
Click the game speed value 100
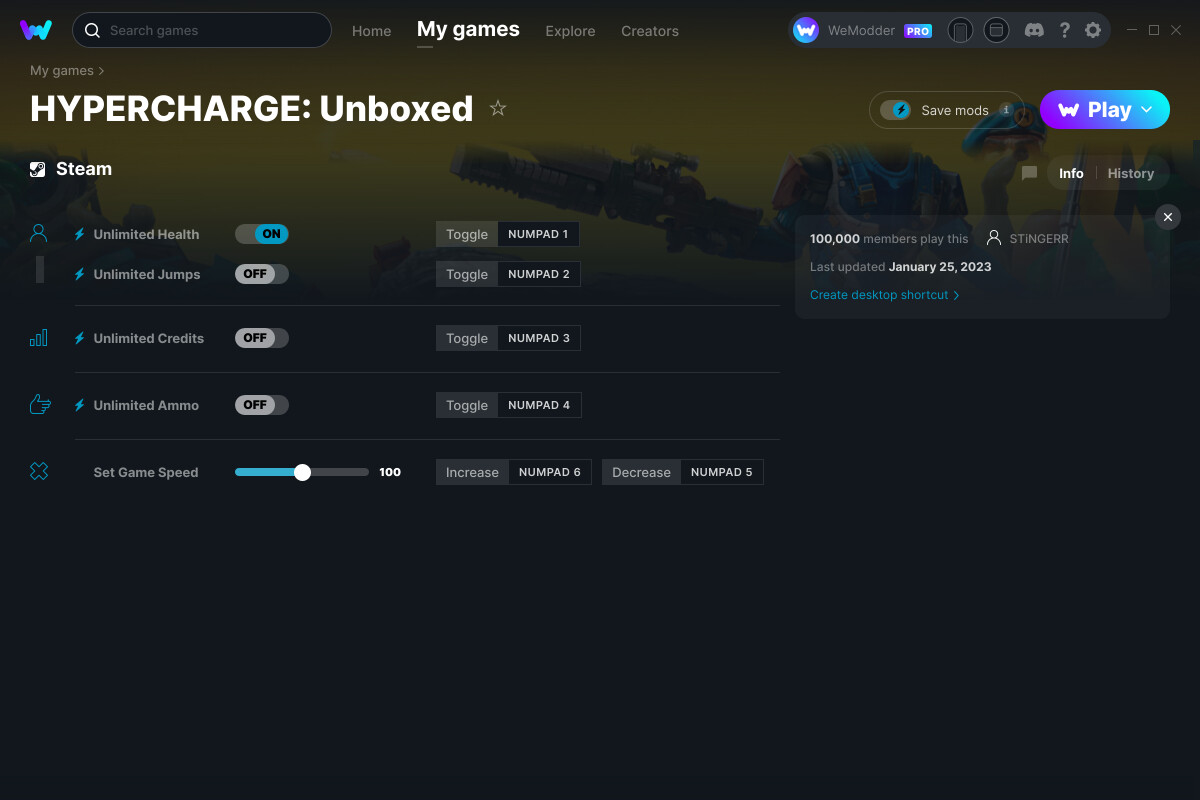coord(390,472)
